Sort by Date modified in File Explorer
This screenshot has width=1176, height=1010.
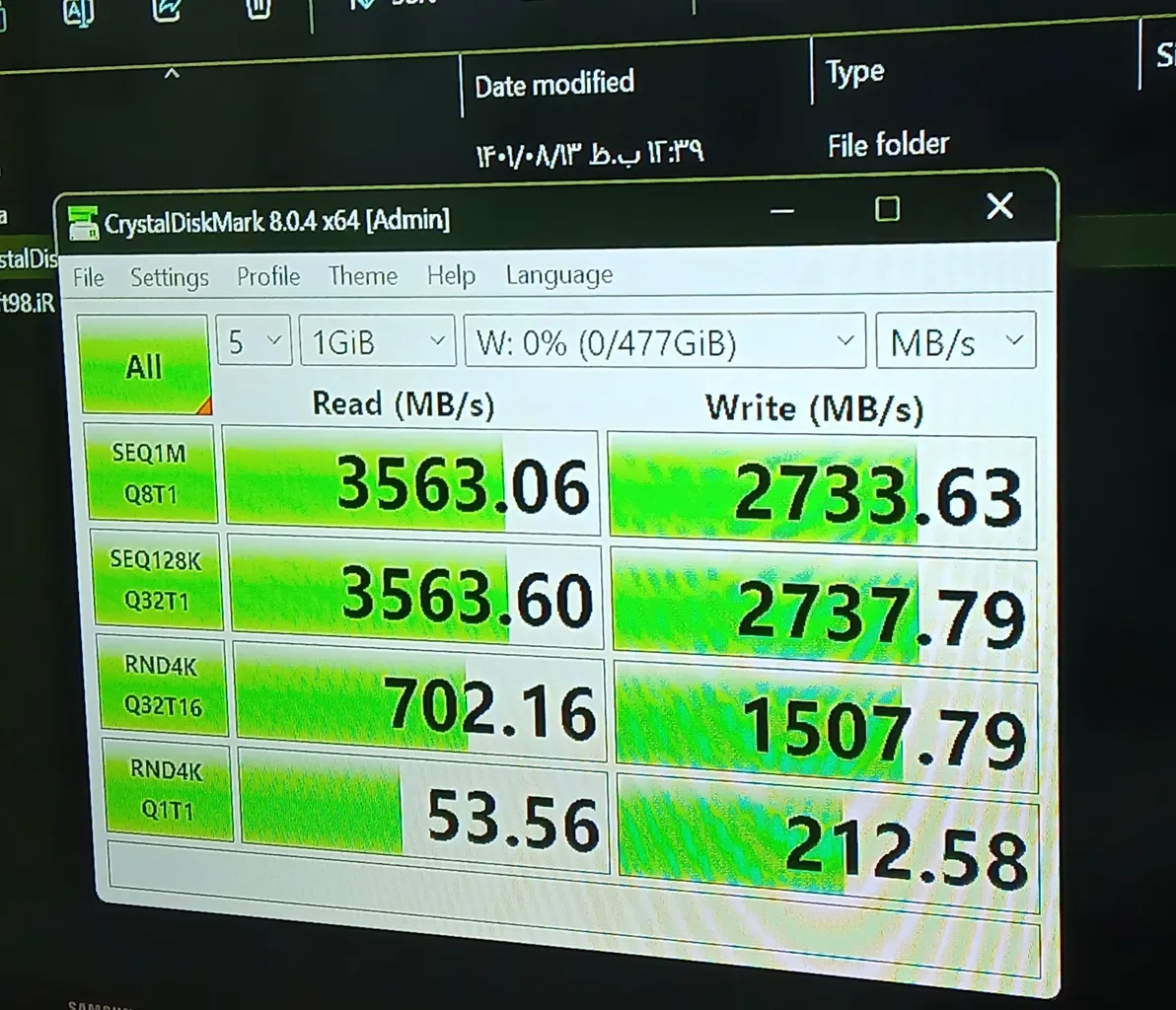555,84
